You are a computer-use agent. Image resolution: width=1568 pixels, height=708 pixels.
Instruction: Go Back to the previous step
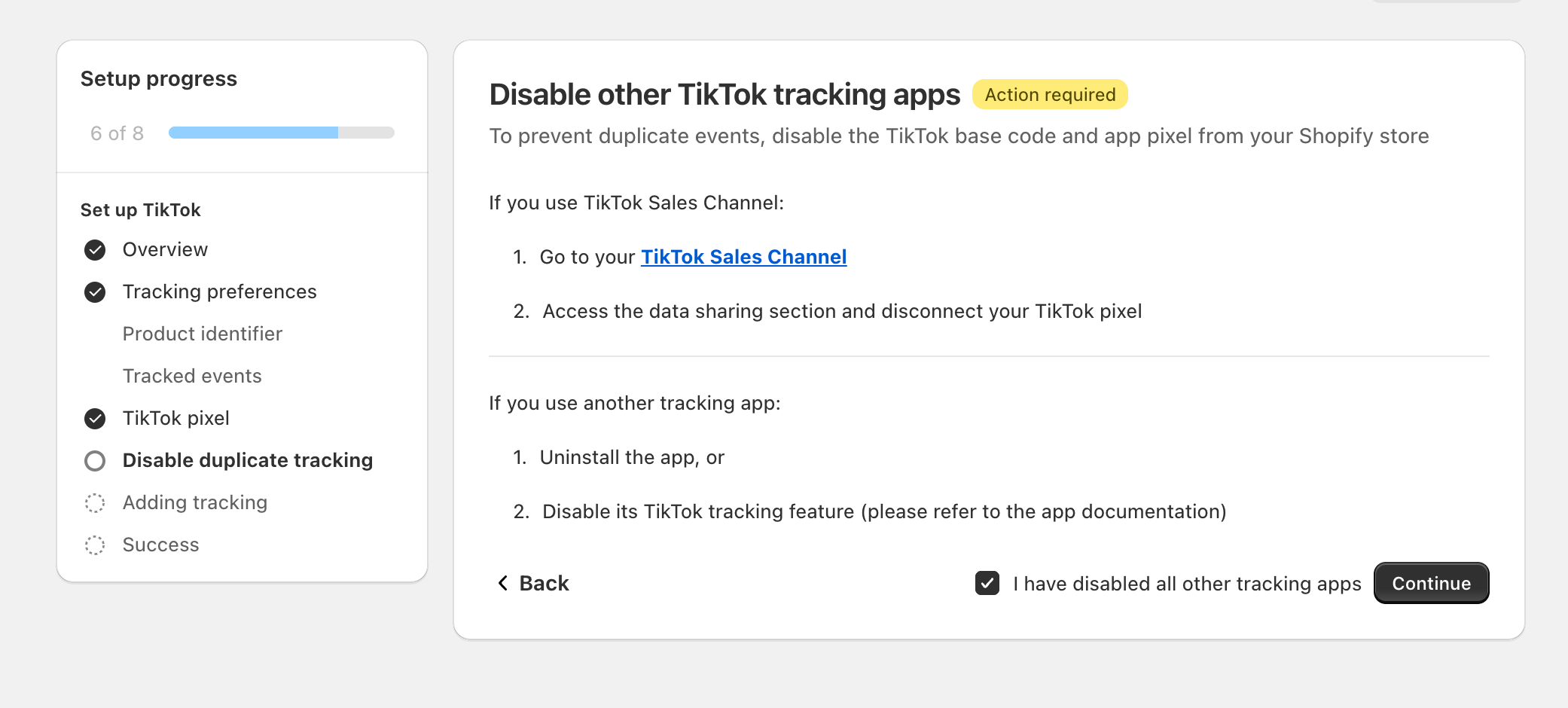544,583
